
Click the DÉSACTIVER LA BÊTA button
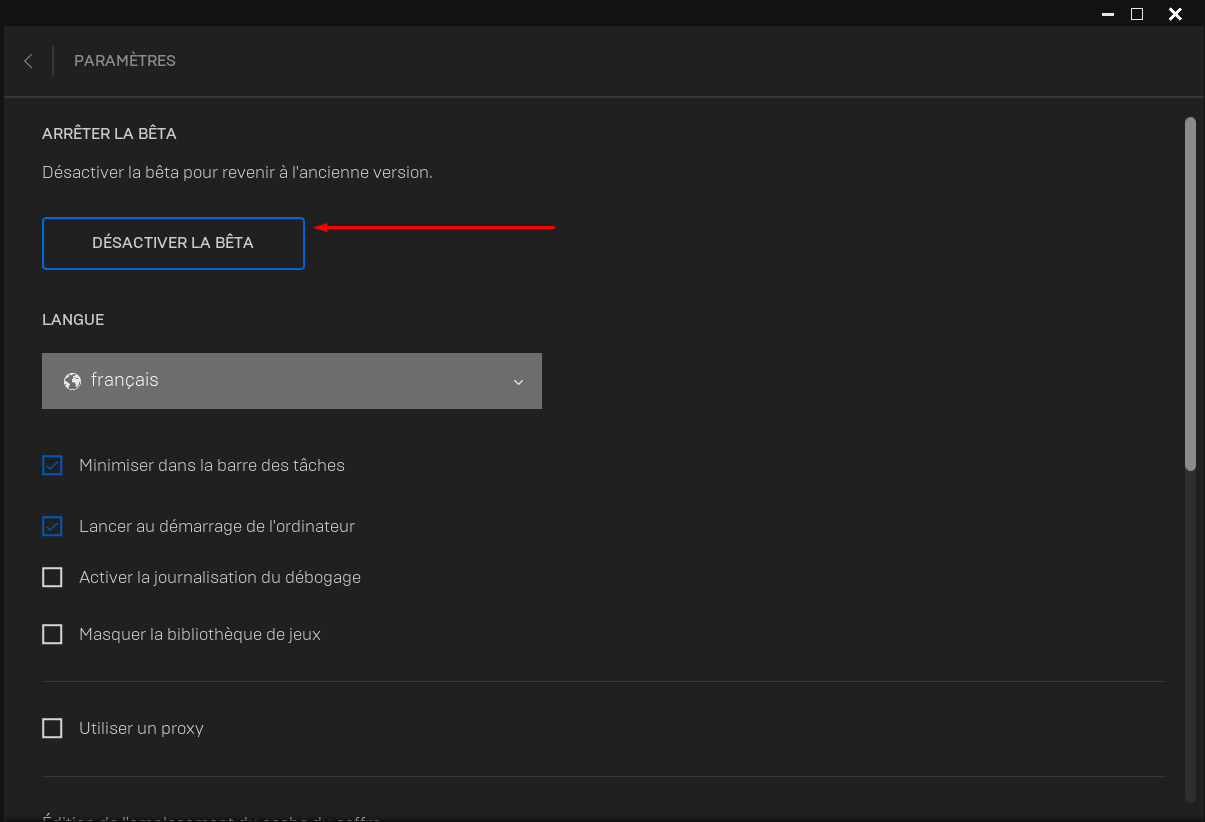[173, 243]
